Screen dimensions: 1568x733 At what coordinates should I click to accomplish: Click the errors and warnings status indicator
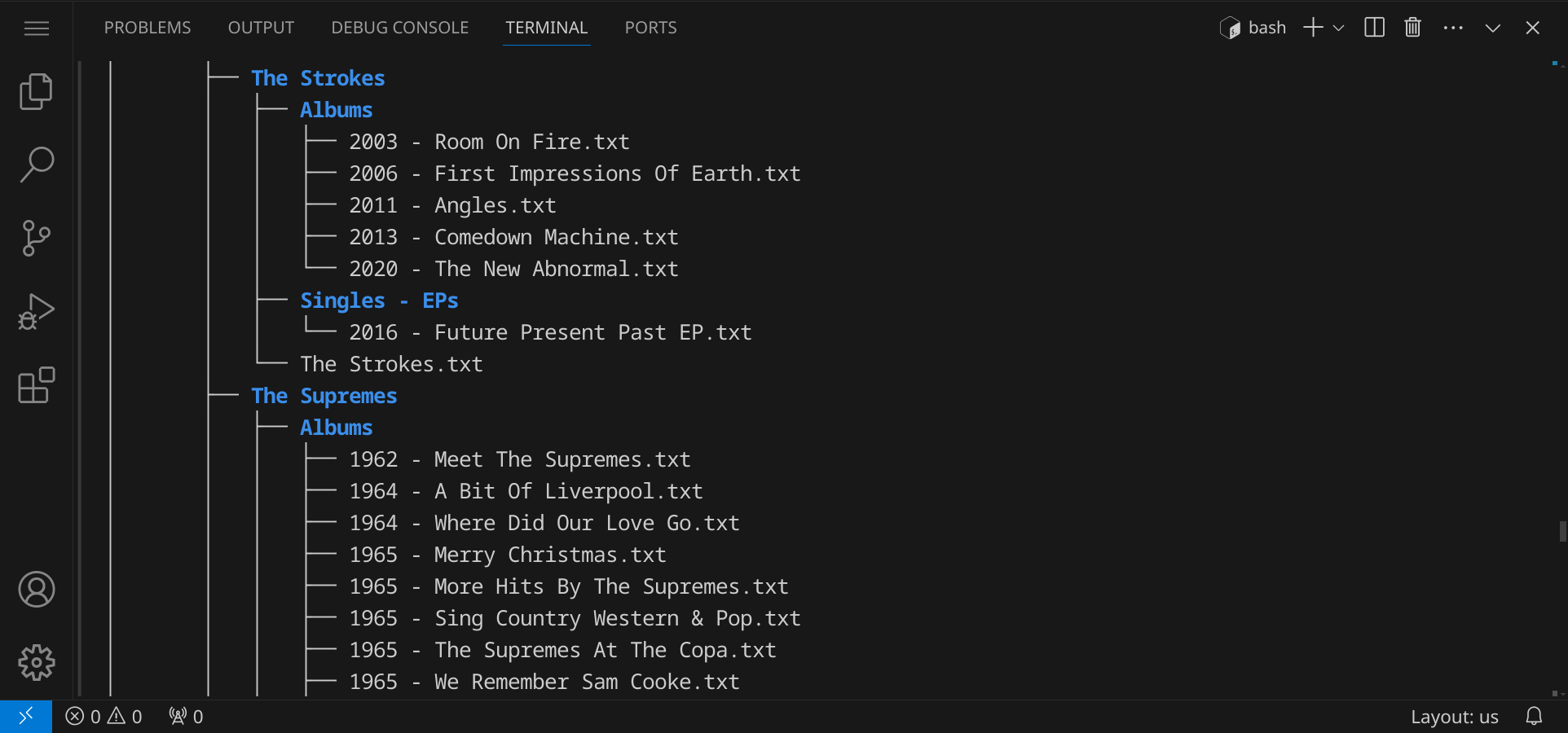coord(104,717)
